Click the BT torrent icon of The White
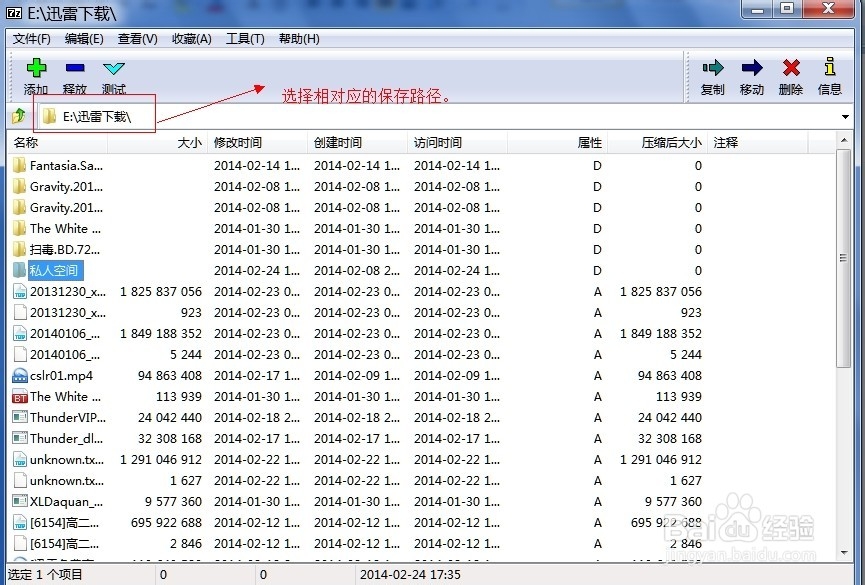This screenshot has width=865, height=585. 20,397
